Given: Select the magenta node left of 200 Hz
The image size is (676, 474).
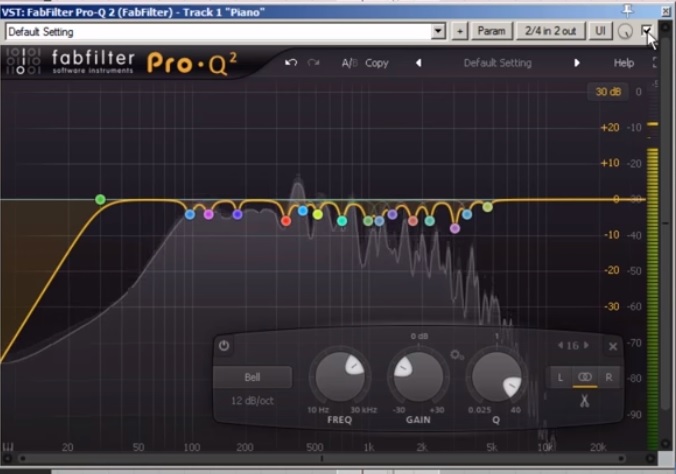Looking at the screenshot, I should [209, 214].
